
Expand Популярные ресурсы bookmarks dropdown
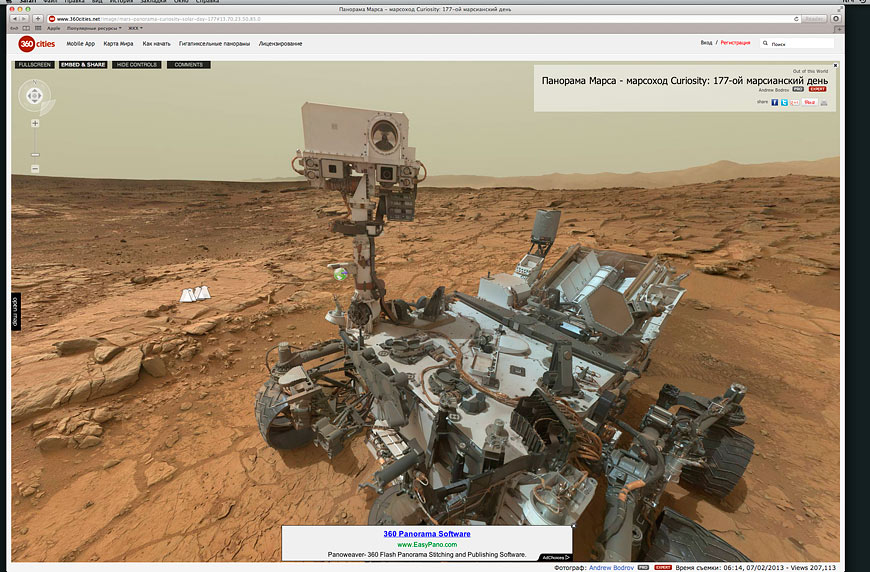[94, 28]
